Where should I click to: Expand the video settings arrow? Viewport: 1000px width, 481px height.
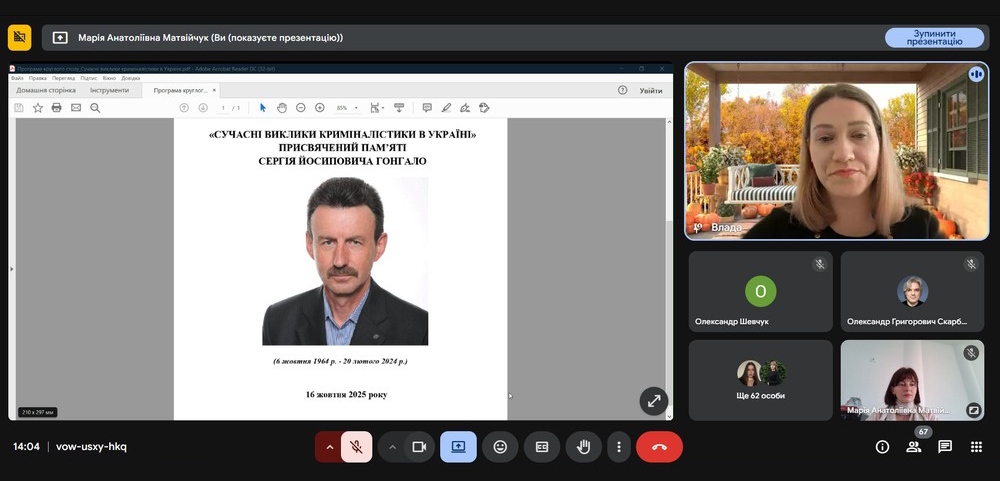[x=392, y=447]
